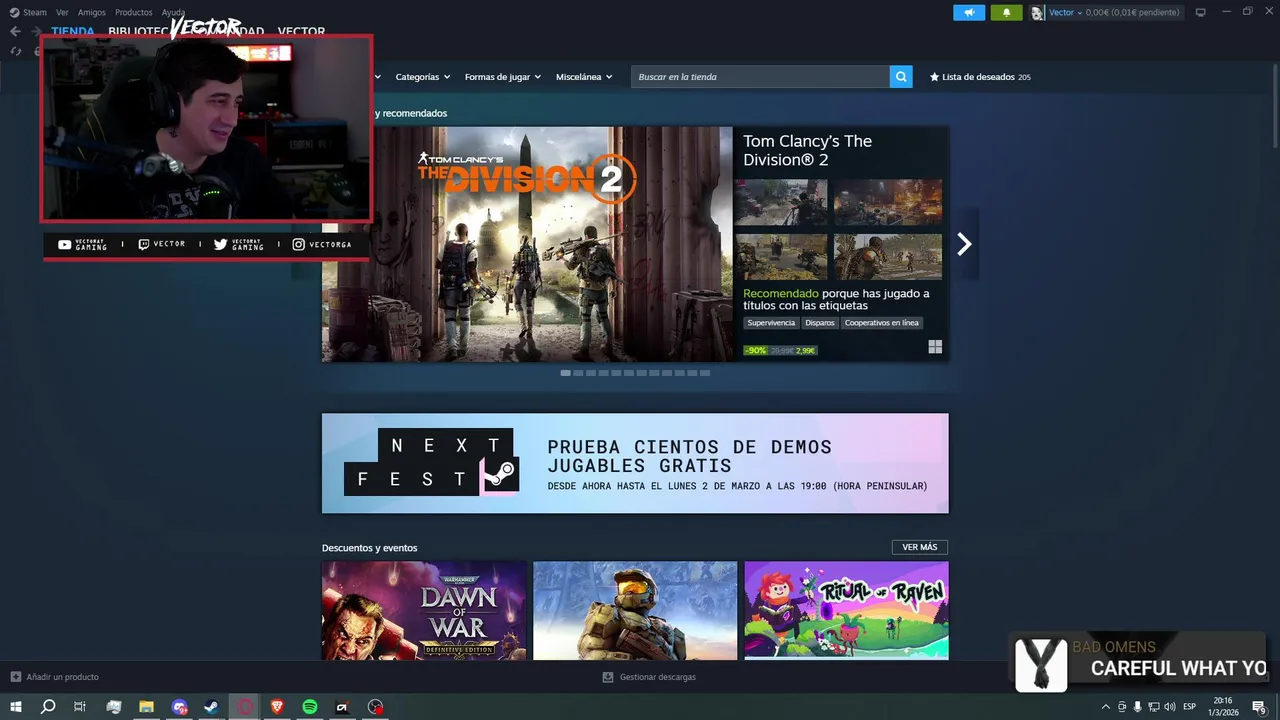This screenshot has height=720, width=1280.
Task: Open Opera GX from taskbar
Action: pos(245,707)
